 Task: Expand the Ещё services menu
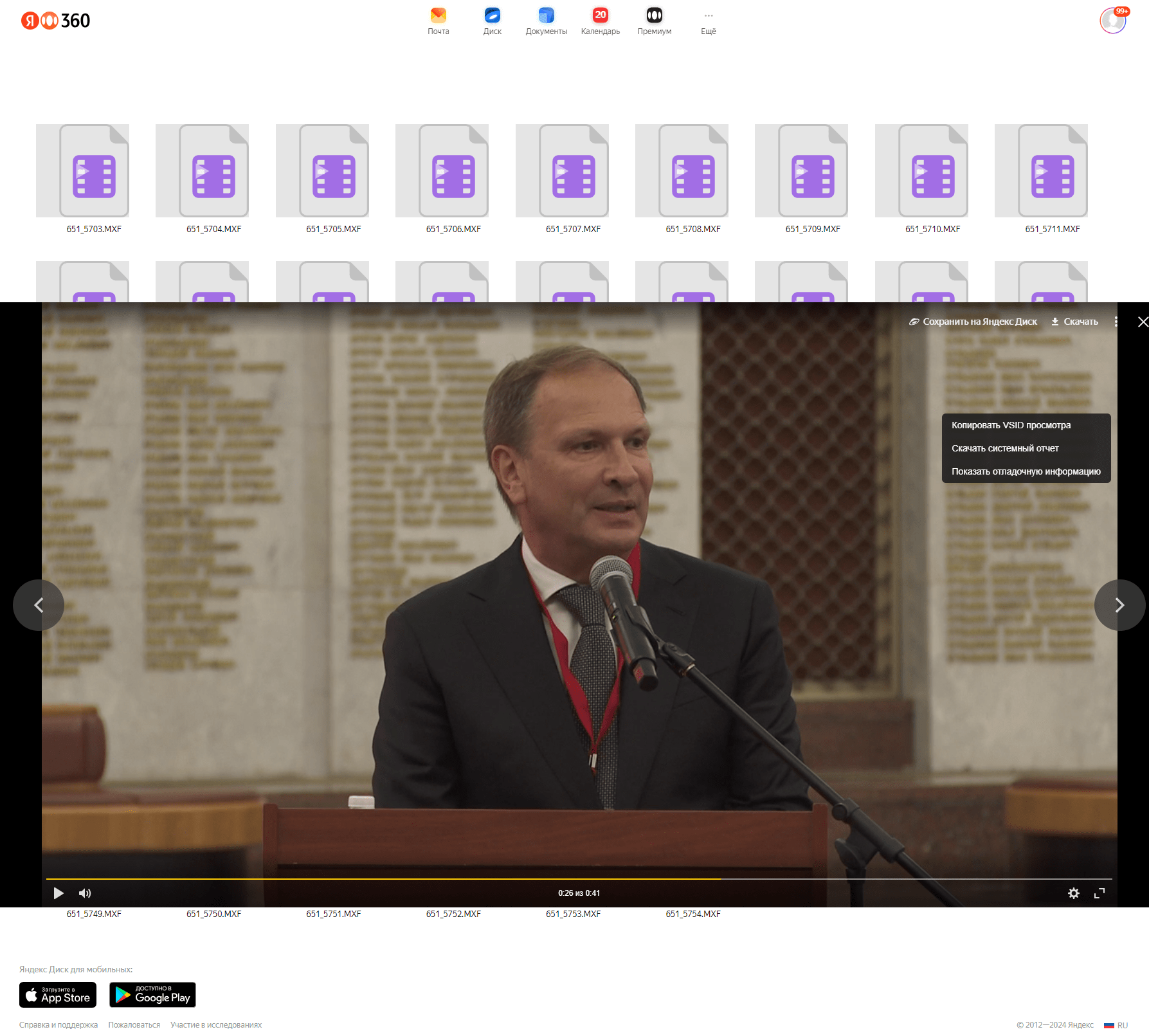(x=708, y=21)
